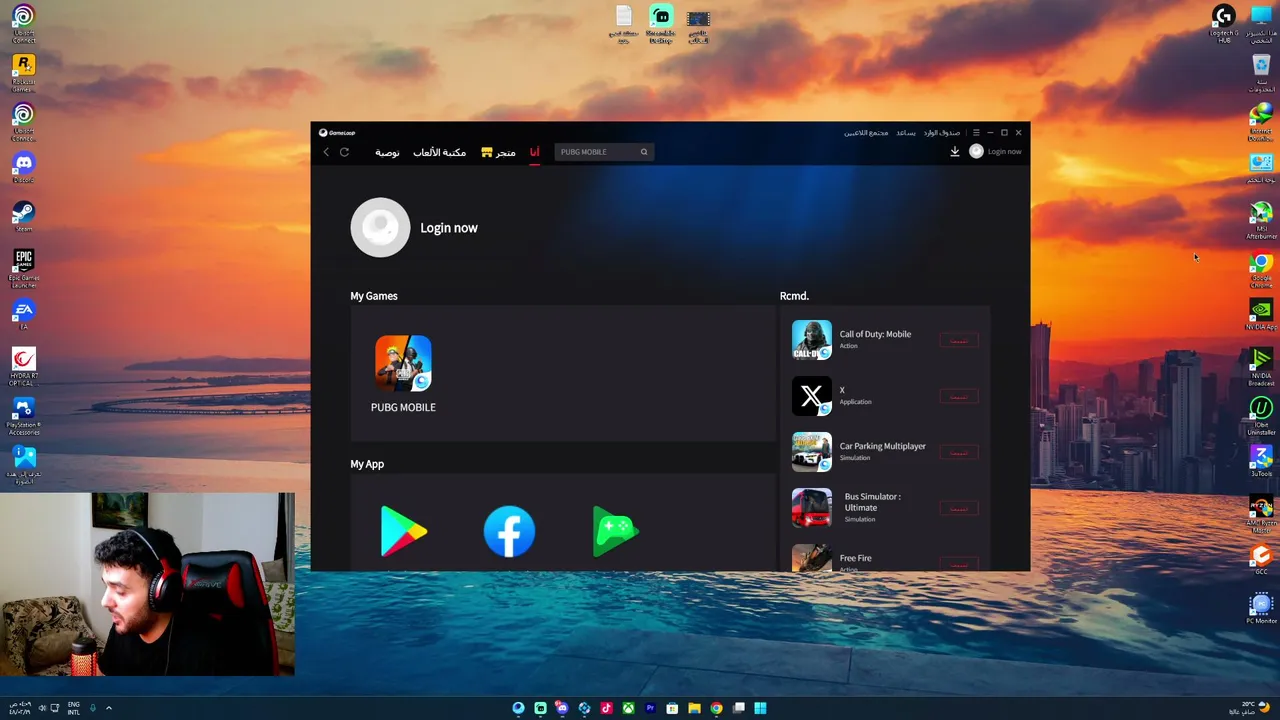
Task: Open IObit Uninstaller shortcut
Action: [1261, 416]
